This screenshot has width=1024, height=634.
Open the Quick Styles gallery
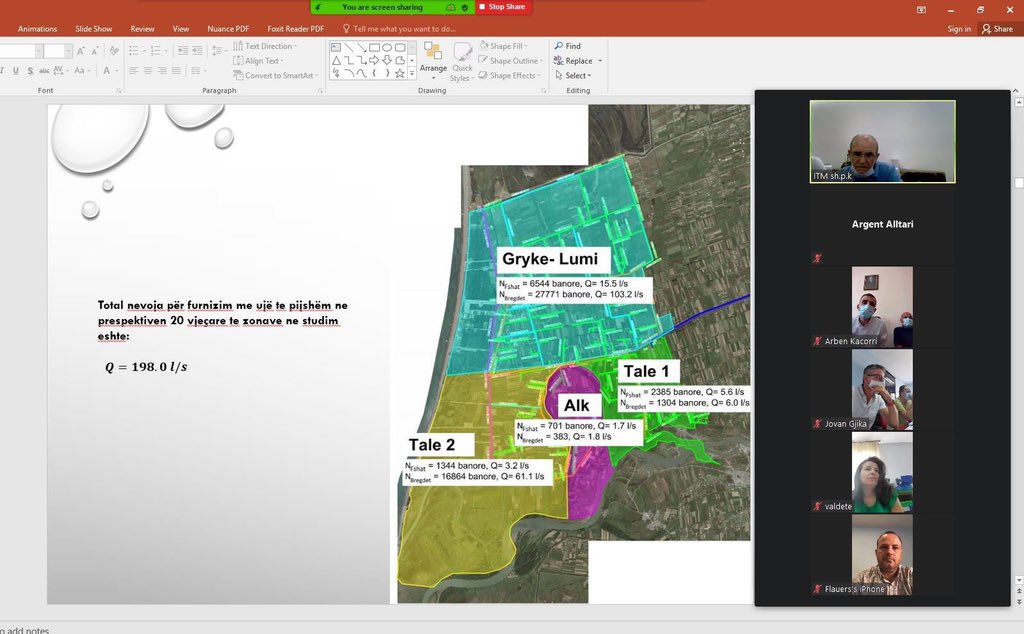point(462,62)
